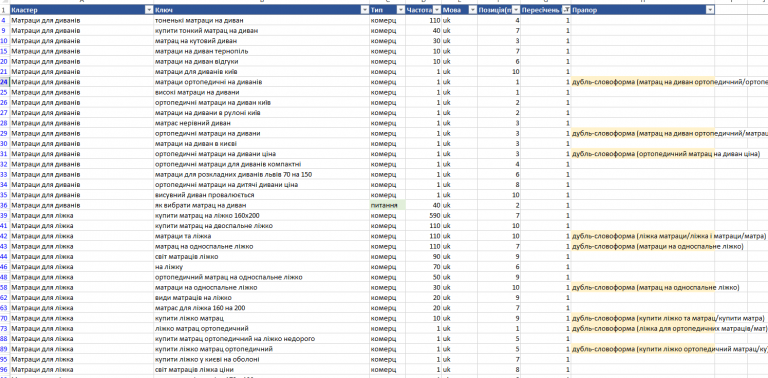Select cell 'як вибрати матрац на диван'
Screen dimensions: 768x378
click(261, 206)
